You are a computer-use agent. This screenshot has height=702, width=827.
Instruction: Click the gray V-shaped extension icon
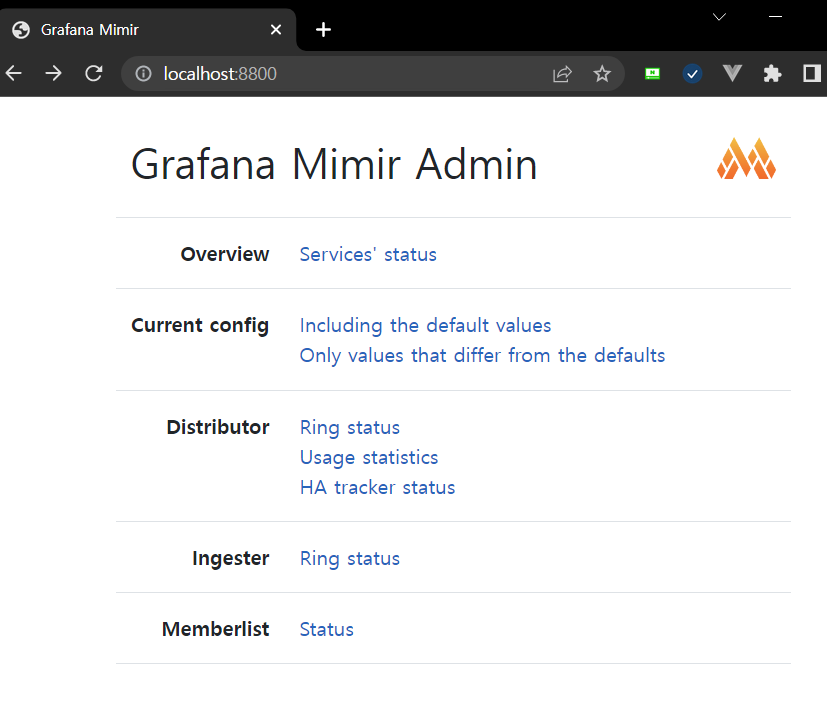click(732, 72)
